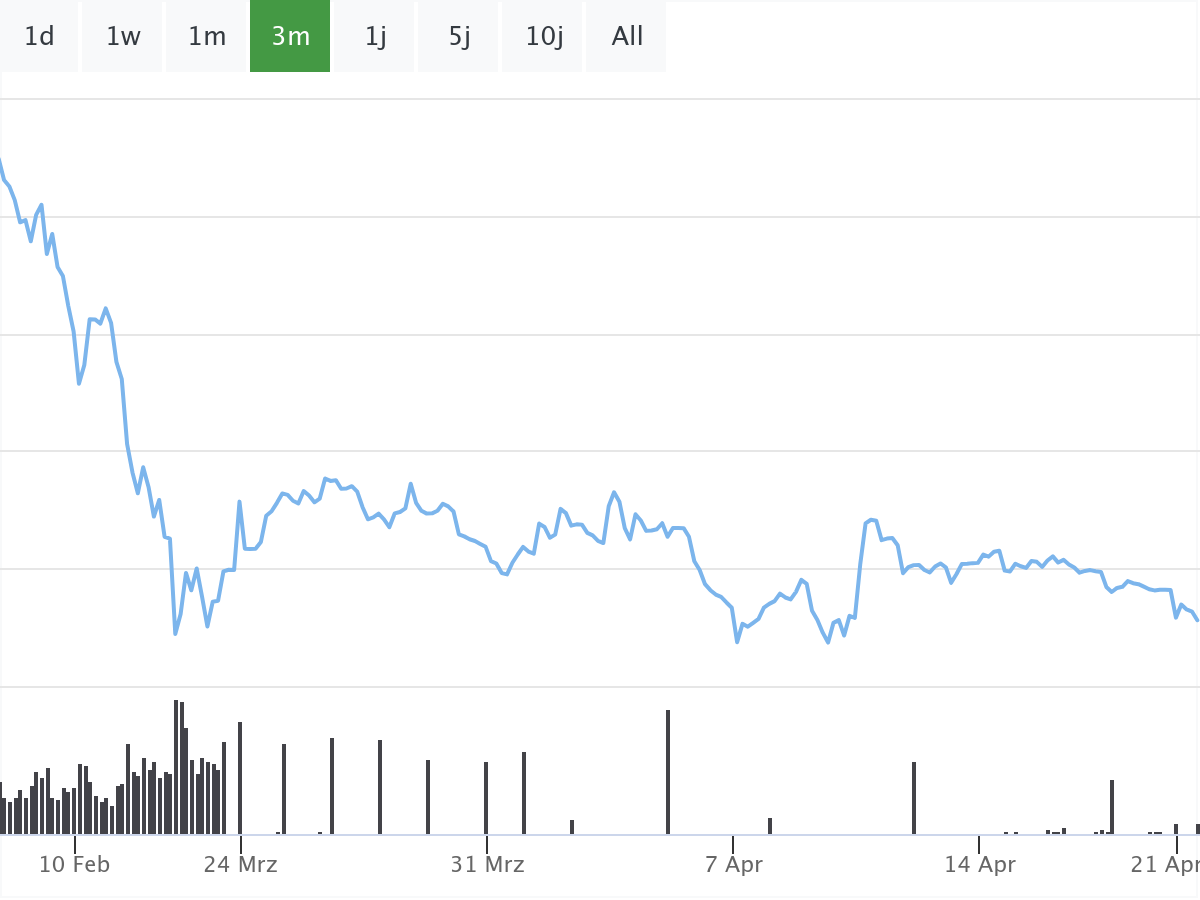Screen dimensions: 1200x900
Task: Click tall isolated volume bar between 31 Mrz and 7 Apr
Action: (668, 772)
